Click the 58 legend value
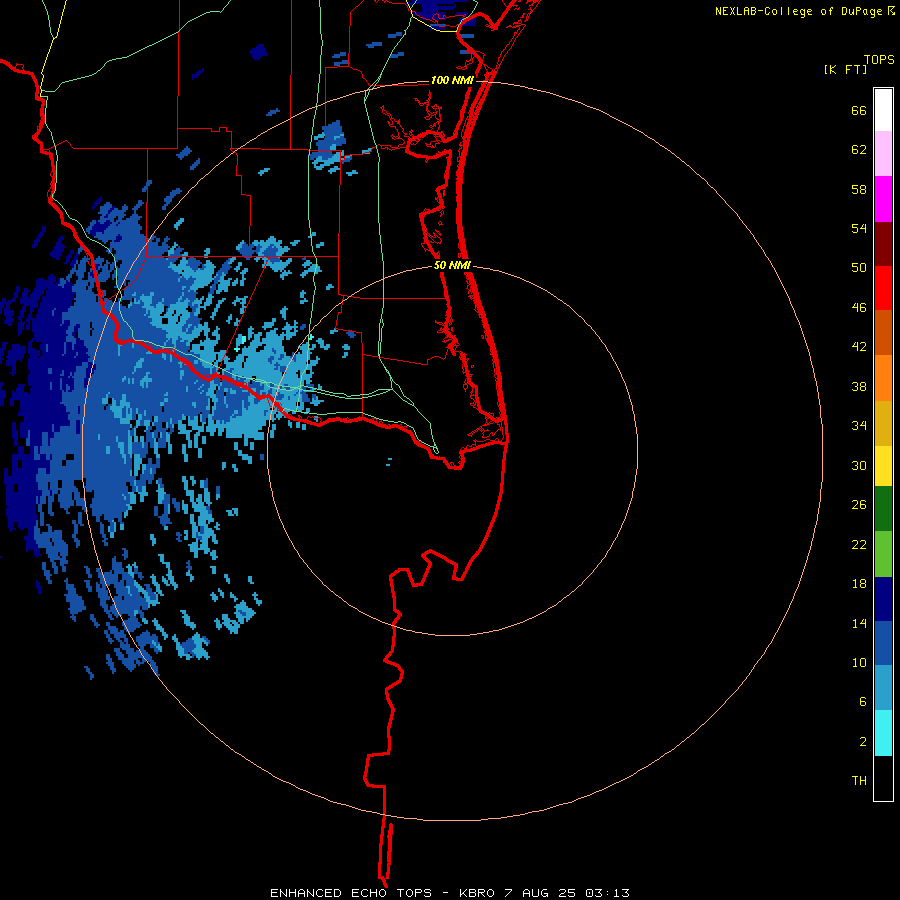900x900 pixels. pyautogui.click(x=859, y=189)
